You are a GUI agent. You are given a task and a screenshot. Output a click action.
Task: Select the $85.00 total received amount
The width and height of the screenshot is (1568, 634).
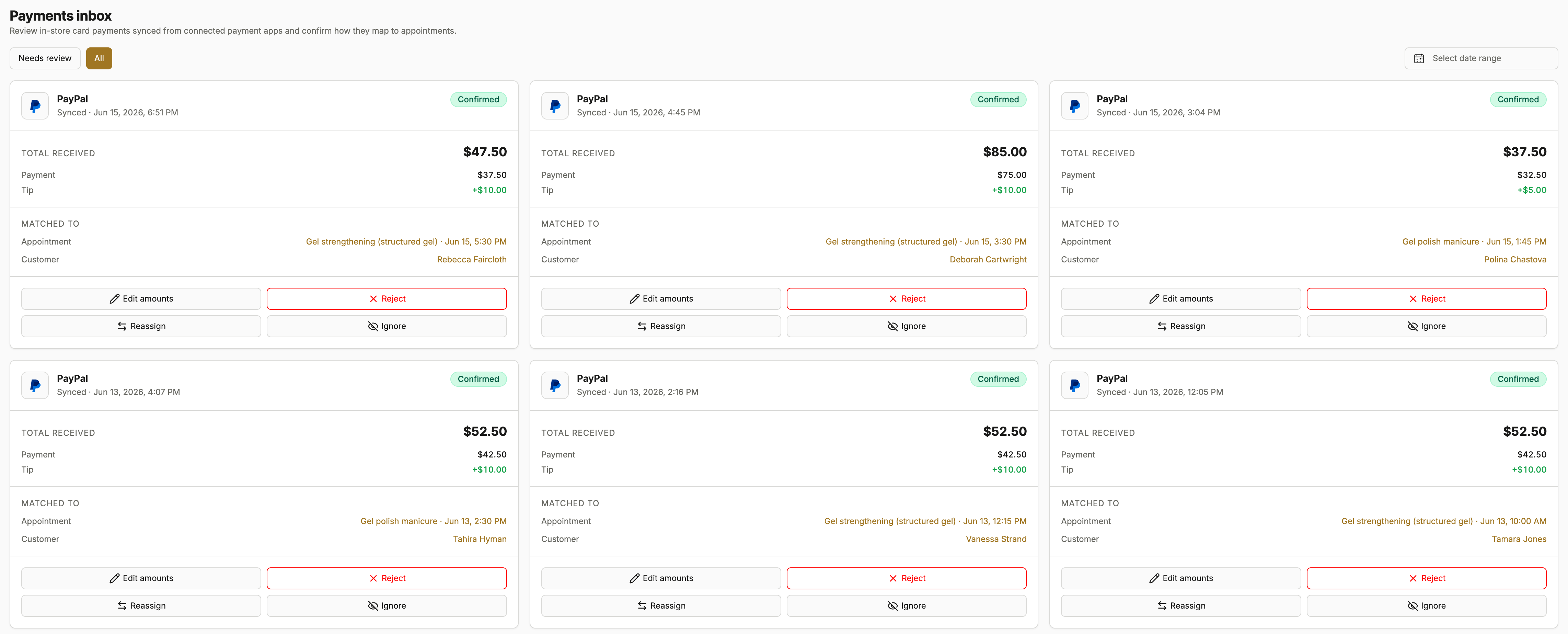(x=1005, y=152)
